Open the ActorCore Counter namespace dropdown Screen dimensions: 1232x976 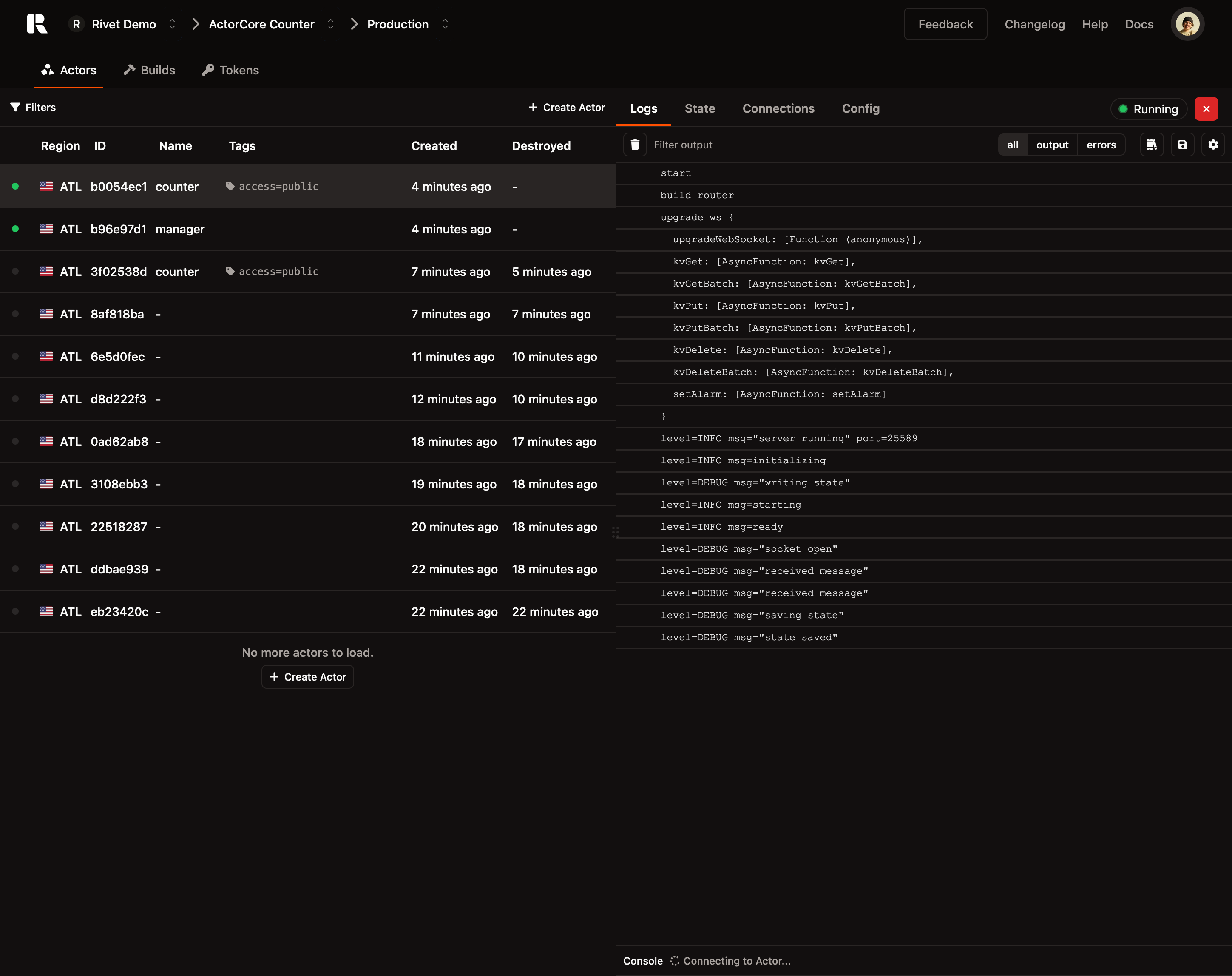point(330,24)
